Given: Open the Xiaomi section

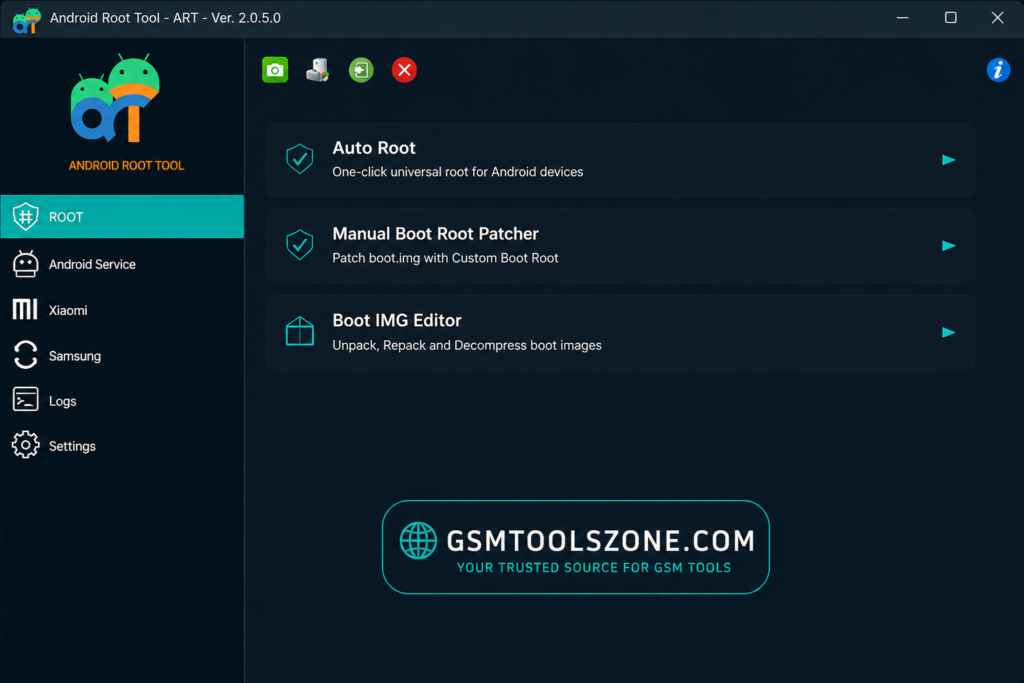Looking at the screenshot, I should [122, 310].
